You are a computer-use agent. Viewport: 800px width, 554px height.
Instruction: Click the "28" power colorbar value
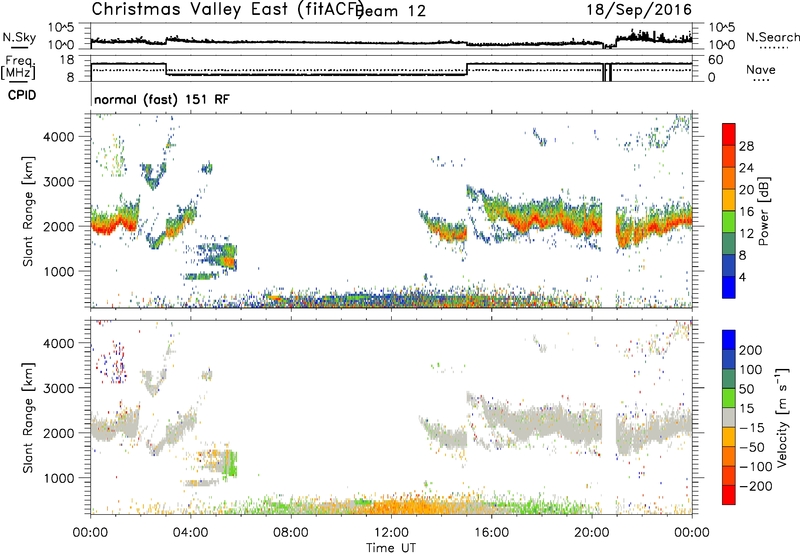click(x=746, y=146)
